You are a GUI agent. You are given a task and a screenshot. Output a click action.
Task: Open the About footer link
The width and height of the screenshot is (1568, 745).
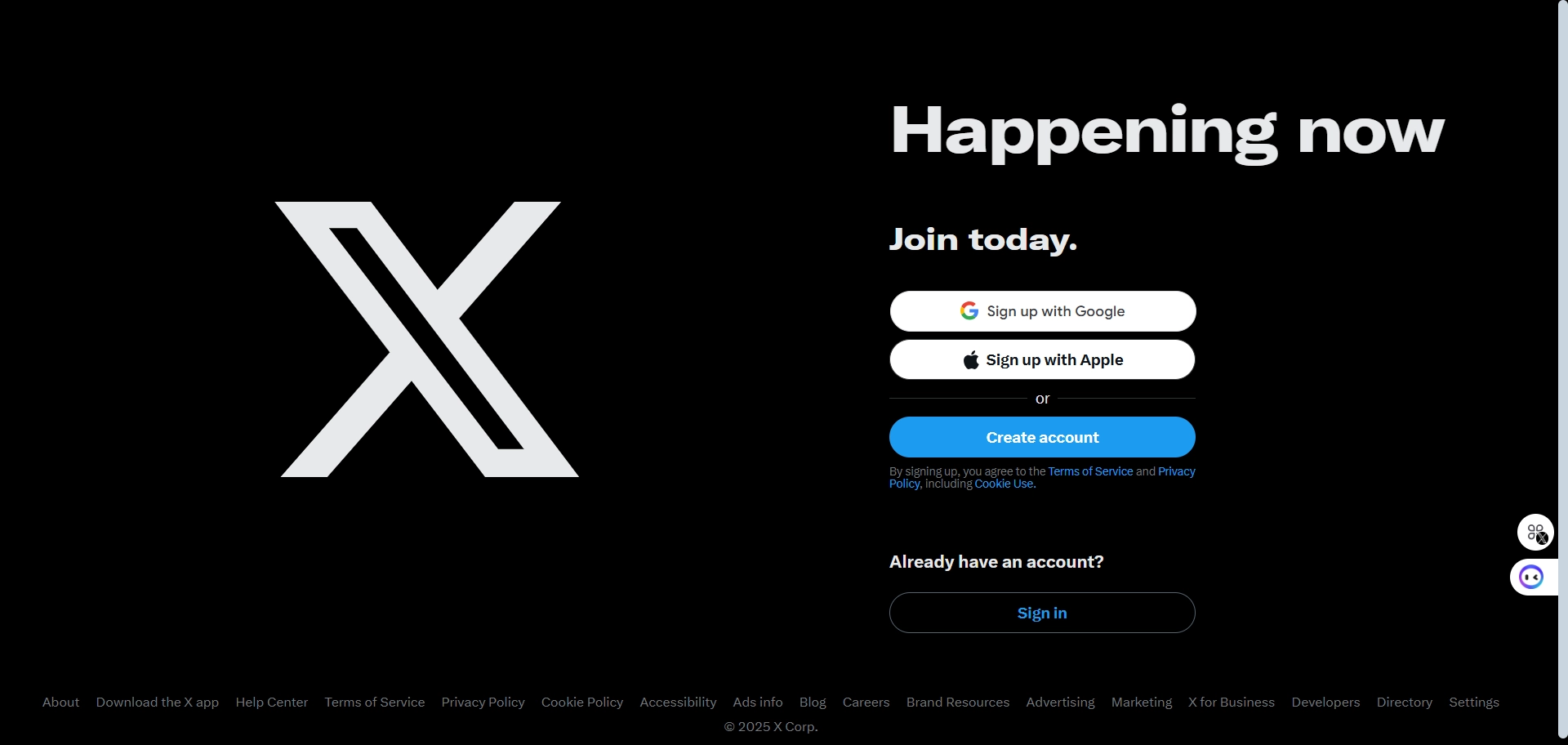[61, 702]
